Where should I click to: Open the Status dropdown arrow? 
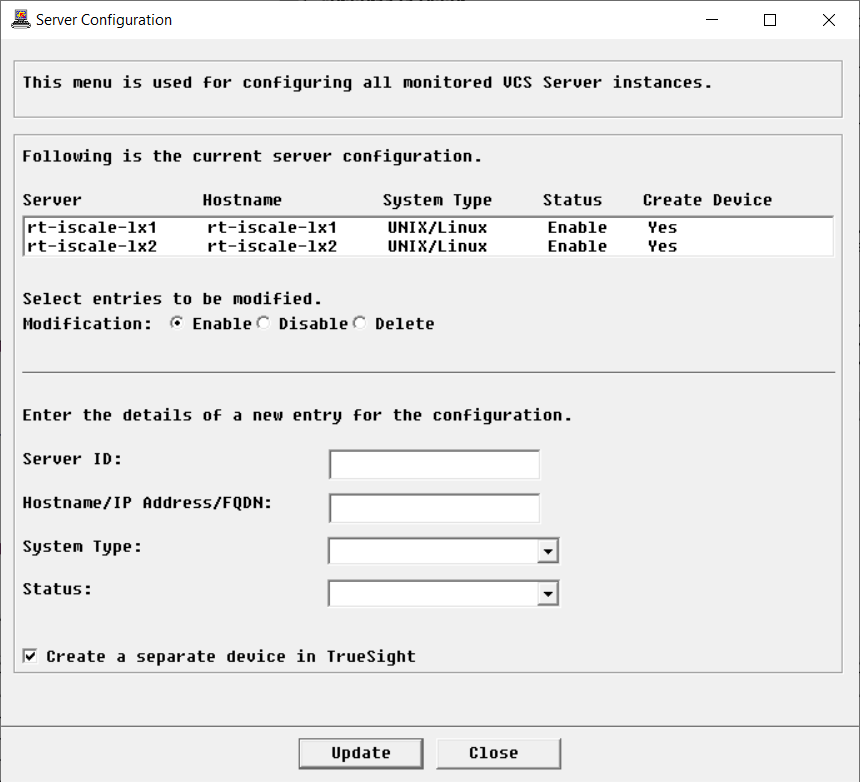(x=548, y=592)
